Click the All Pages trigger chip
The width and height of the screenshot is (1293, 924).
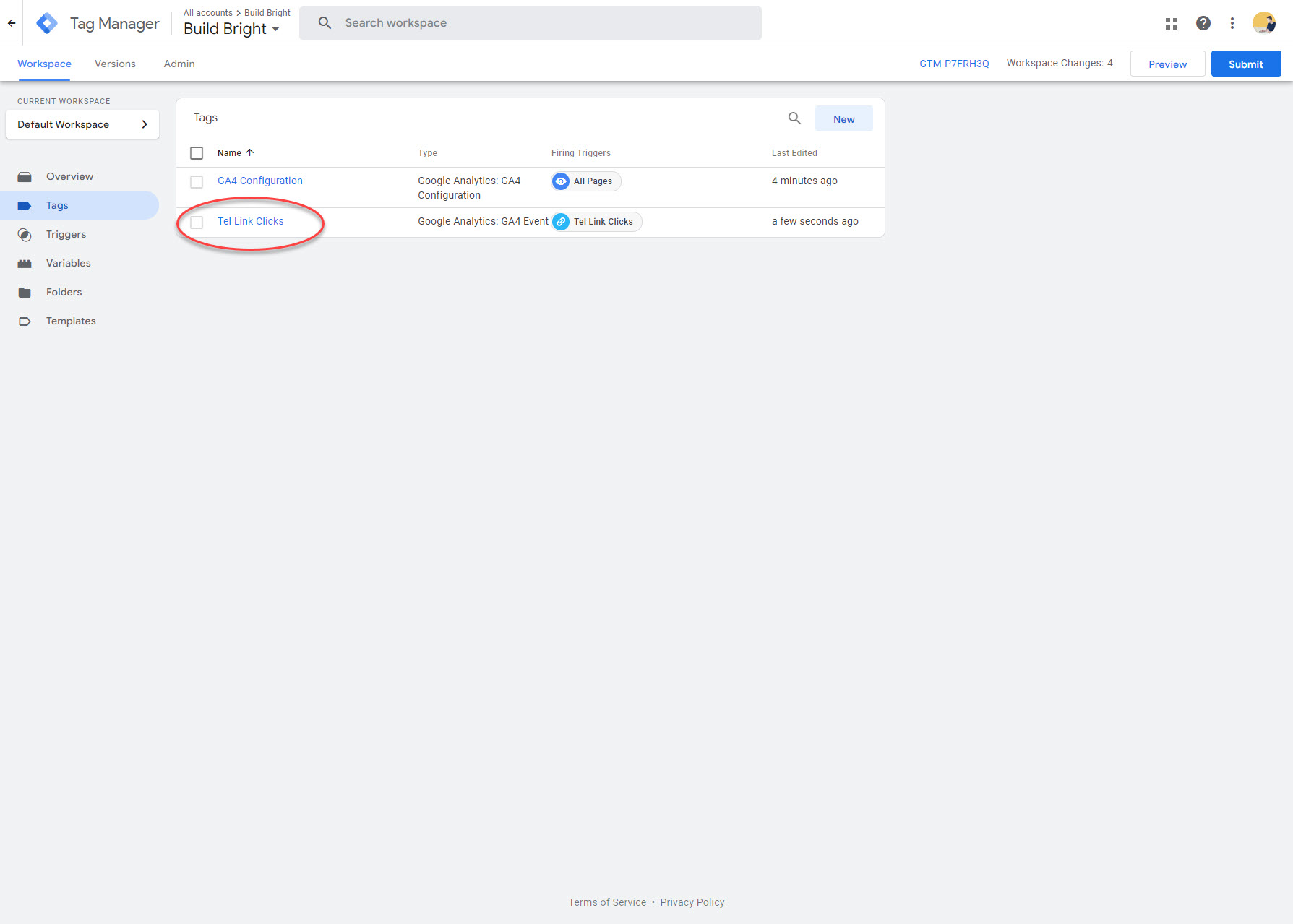tap(586, 181)
